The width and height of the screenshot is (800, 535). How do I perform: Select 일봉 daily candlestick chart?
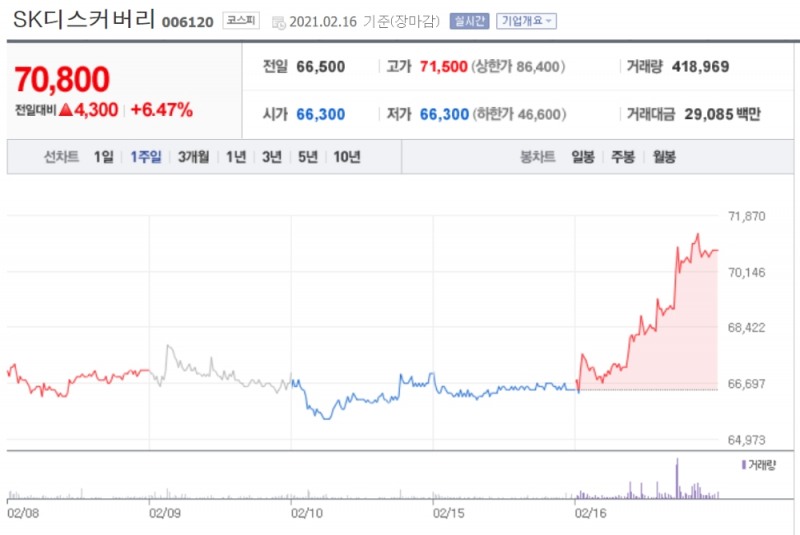(x=583, y=157)
